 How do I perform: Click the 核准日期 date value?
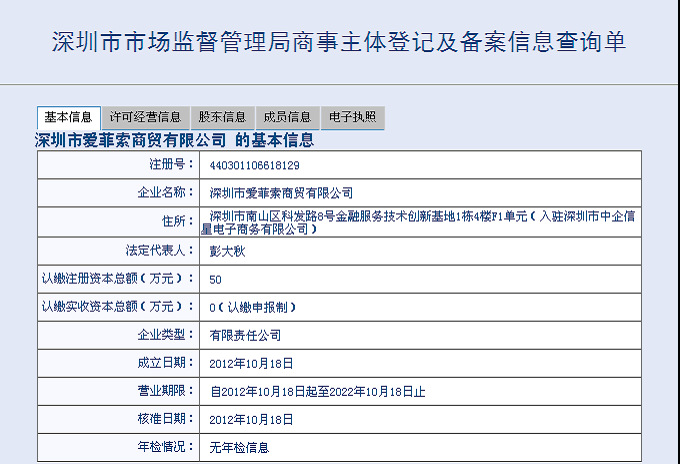251,419
